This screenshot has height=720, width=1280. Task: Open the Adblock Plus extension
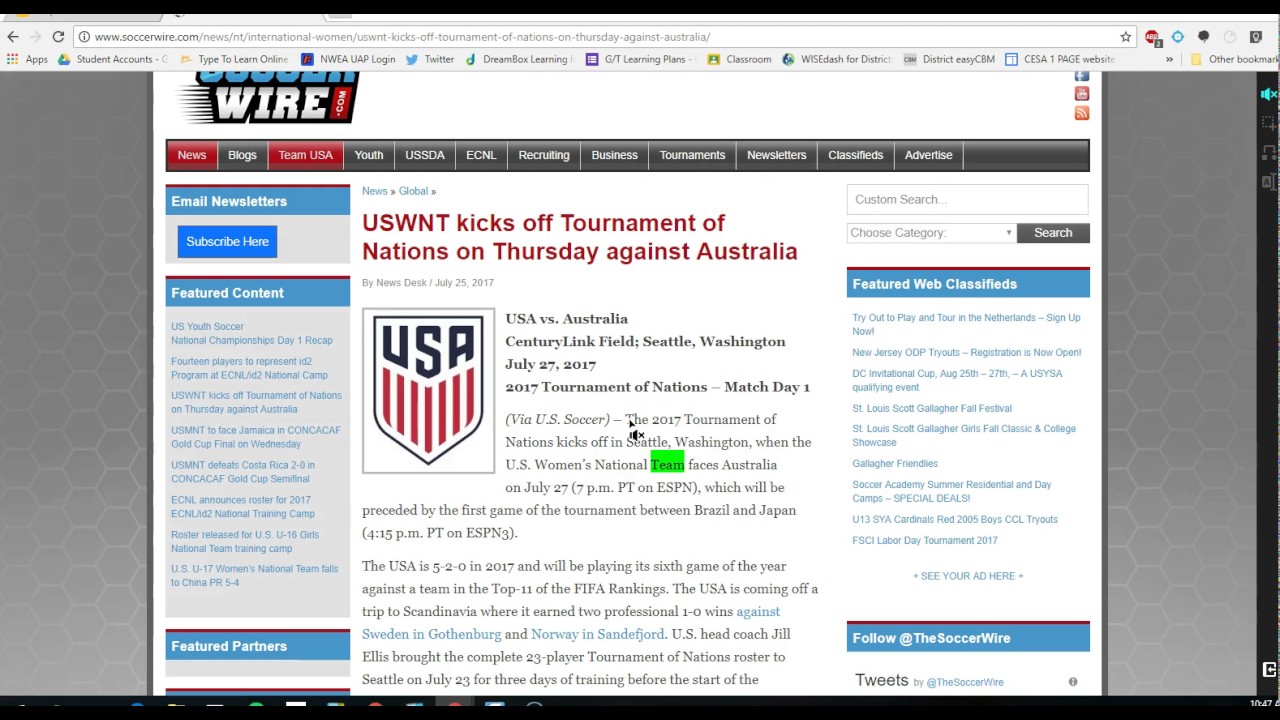click(x=1152, y=37)
